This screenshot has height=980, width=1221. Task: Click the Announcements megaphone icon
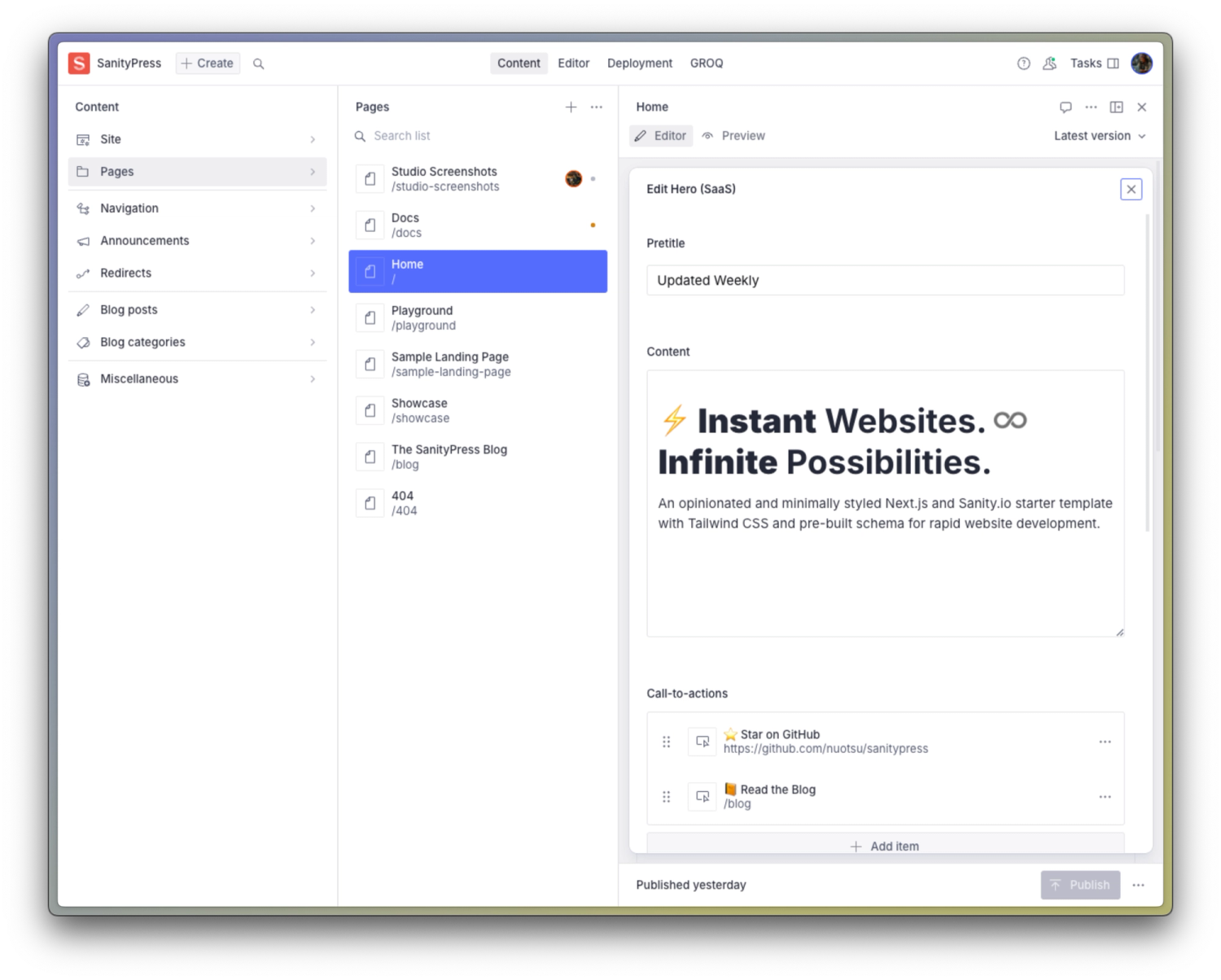[x=83, y=242]
